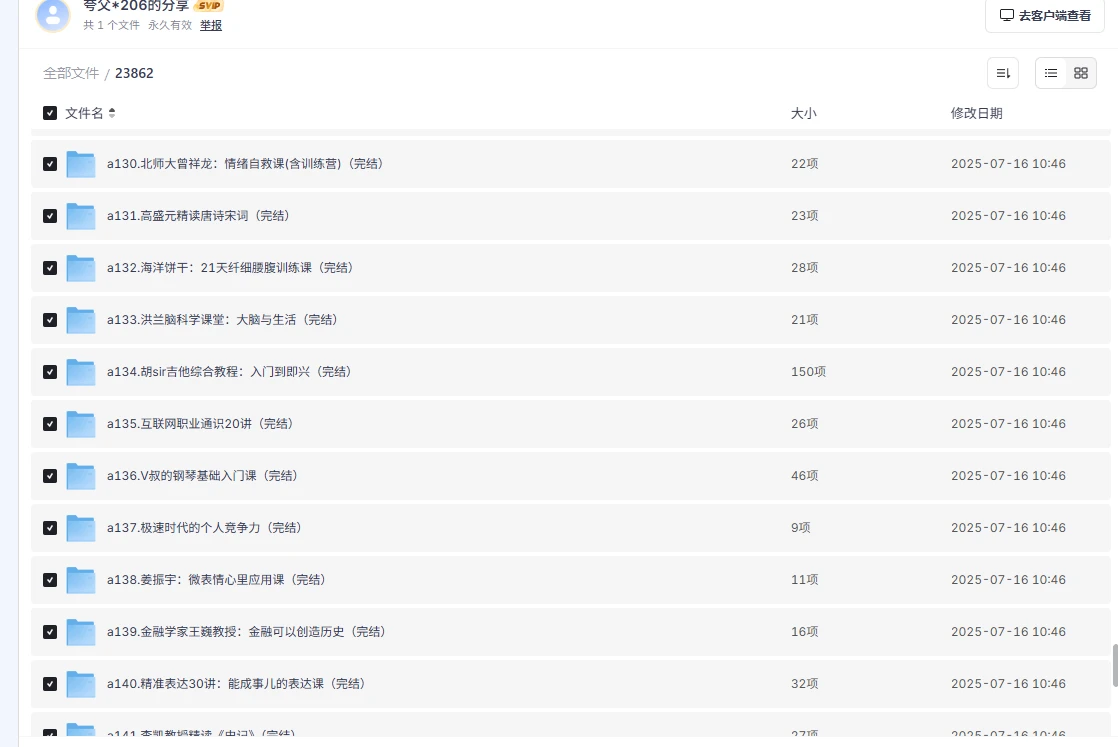Open folder icon for a139 金融学家王巍教授
The width and height of the screenshot is (1118, 747).
pos(81,632)
